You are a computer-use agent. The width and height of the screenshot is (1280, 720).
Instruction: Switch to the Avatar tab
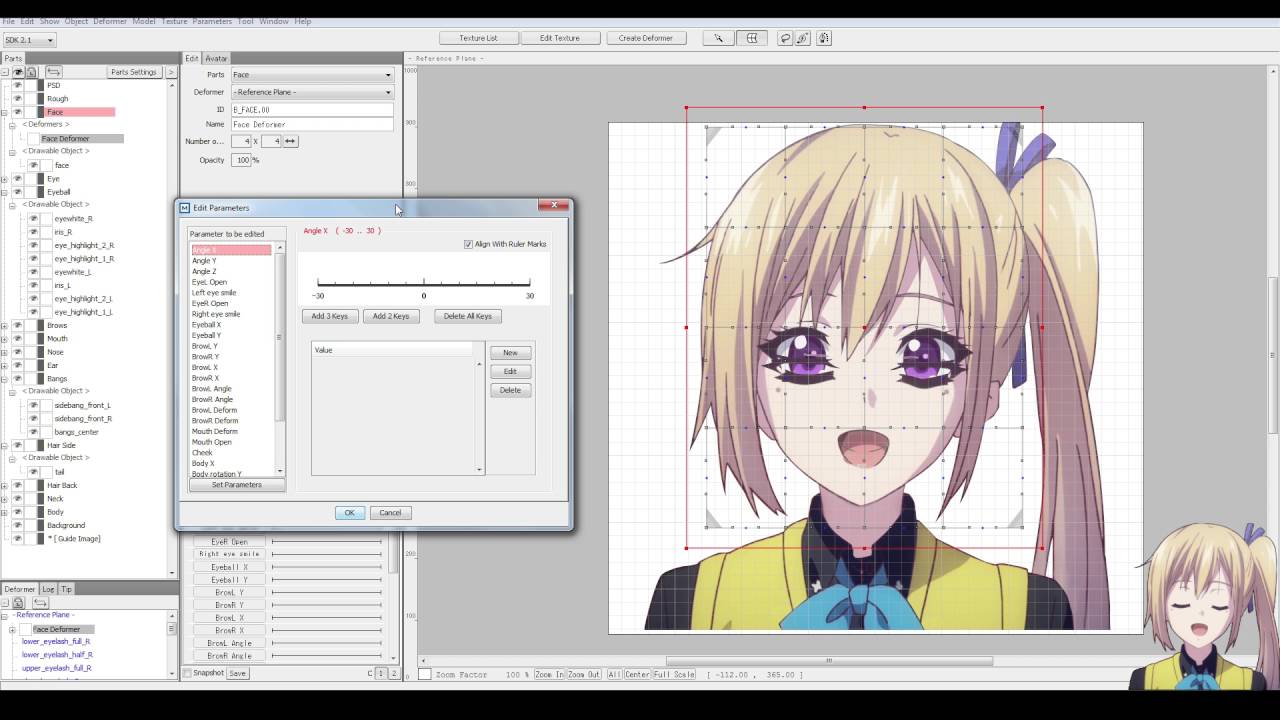click(216, 58)
